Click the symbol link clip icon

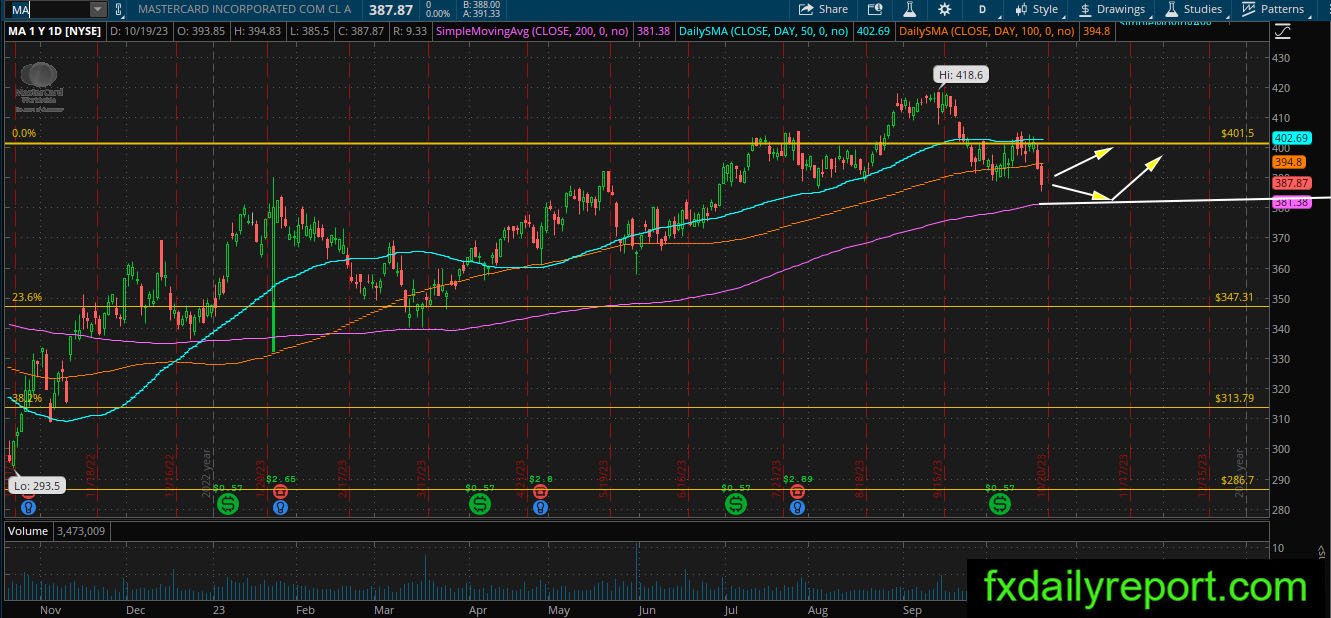(x=120, y=9)
